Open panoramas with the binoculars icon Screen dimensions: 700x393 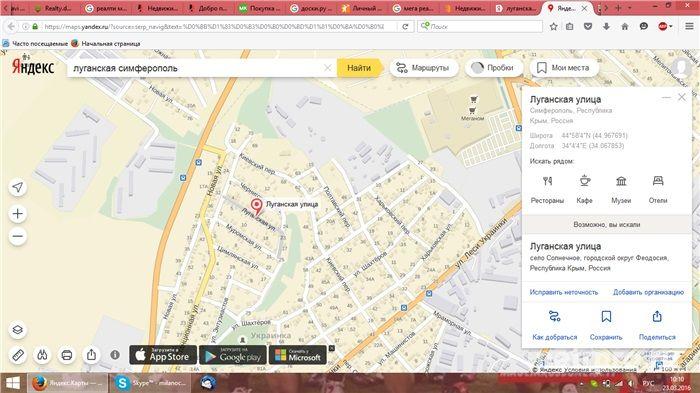42,355
